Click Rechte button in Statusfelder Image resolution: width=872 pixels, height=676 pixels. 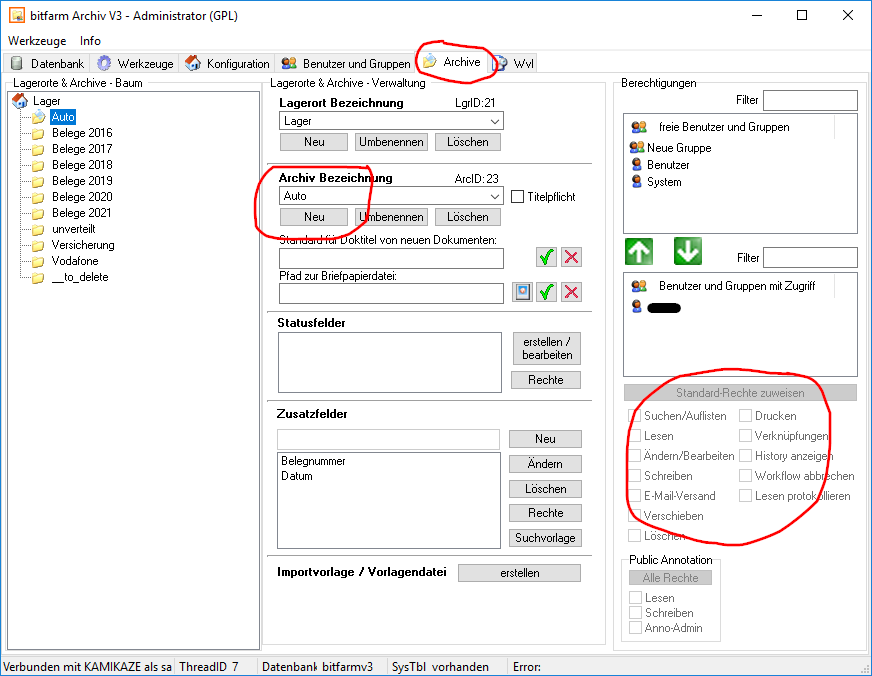(546, 380)
